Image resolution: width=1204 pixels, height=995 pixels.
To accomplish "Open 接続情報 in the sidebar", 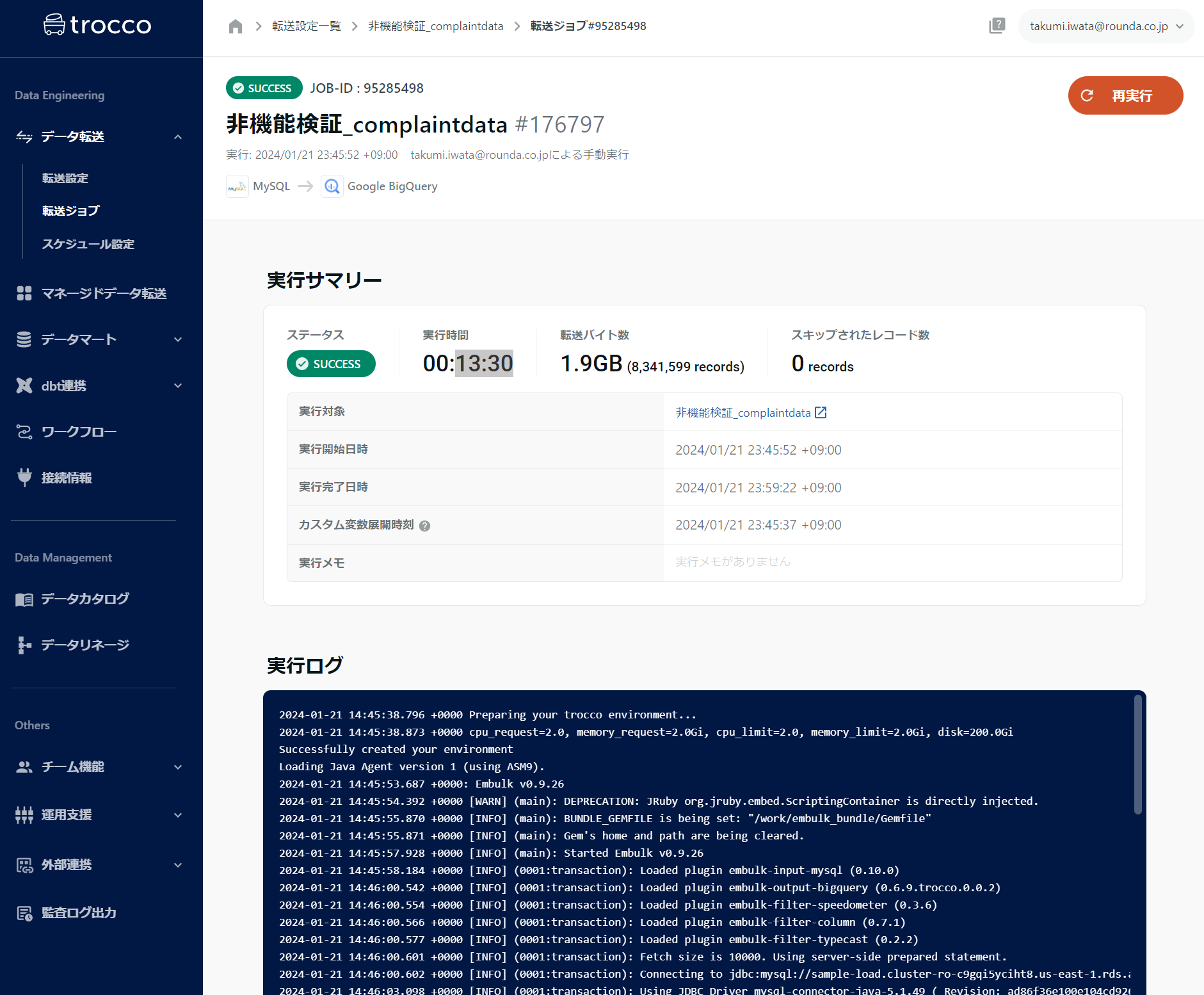I will pos(67,478).
